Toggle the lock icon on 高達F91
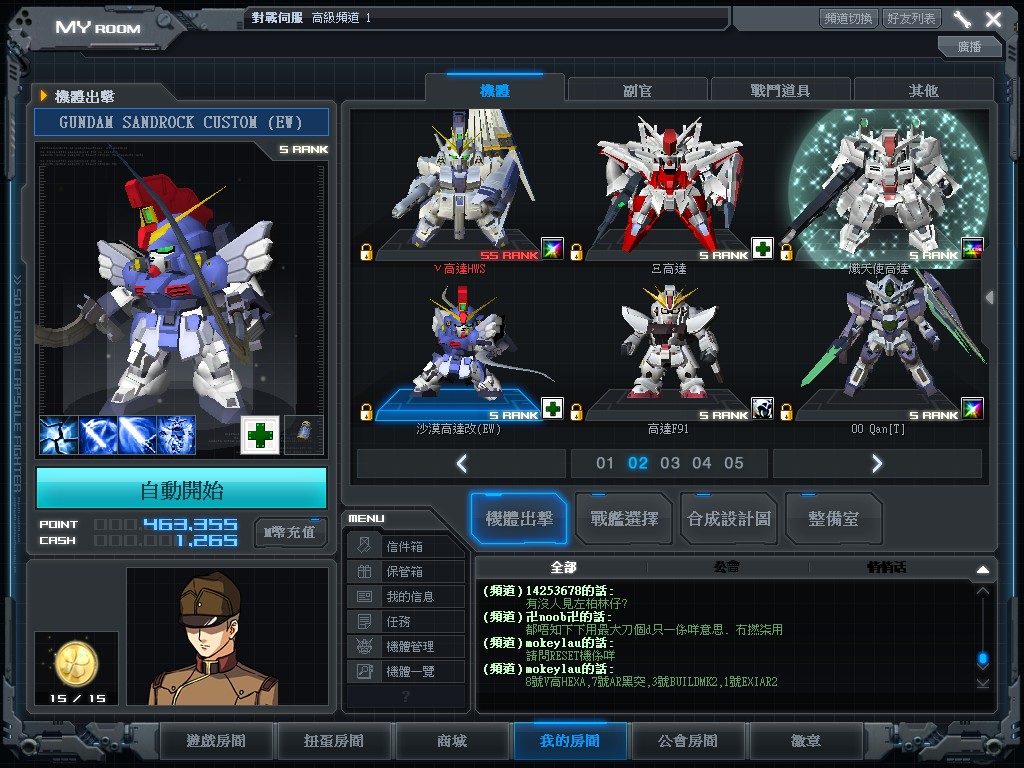The image size is (1024, 768). 576,411
